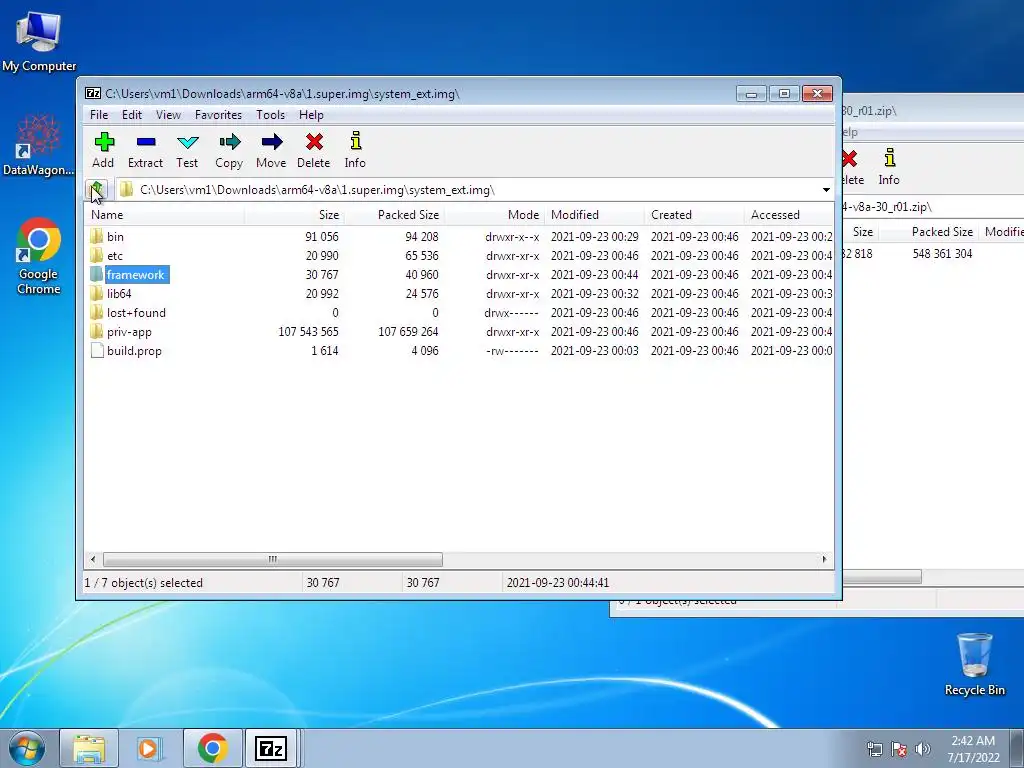Sort by the Accessed column header
Viewport: 1024px width, 768px height.
(x=789, y=215)
